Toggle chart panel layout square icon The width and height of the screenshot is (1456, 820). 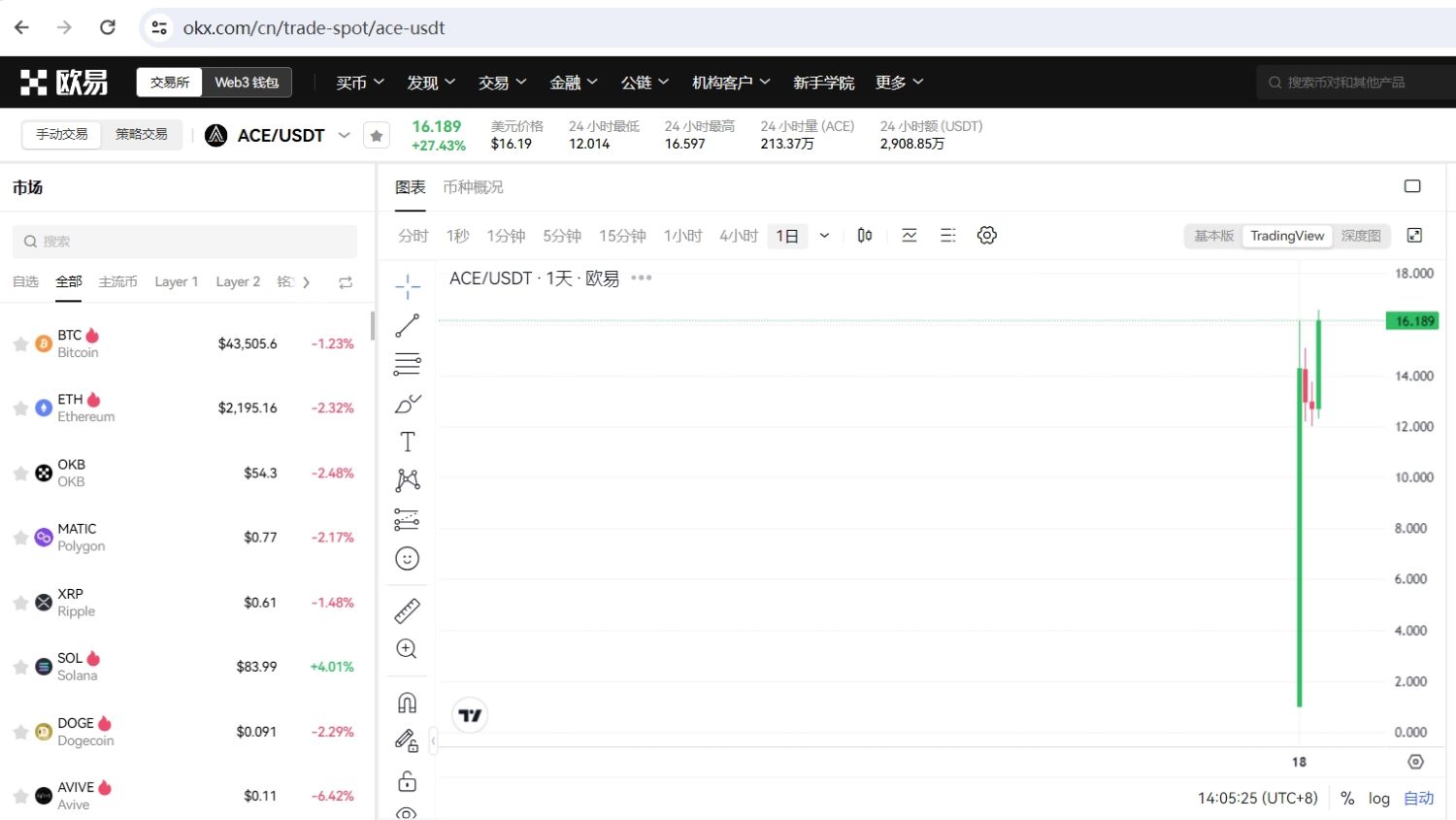[x=1412, y=186]
